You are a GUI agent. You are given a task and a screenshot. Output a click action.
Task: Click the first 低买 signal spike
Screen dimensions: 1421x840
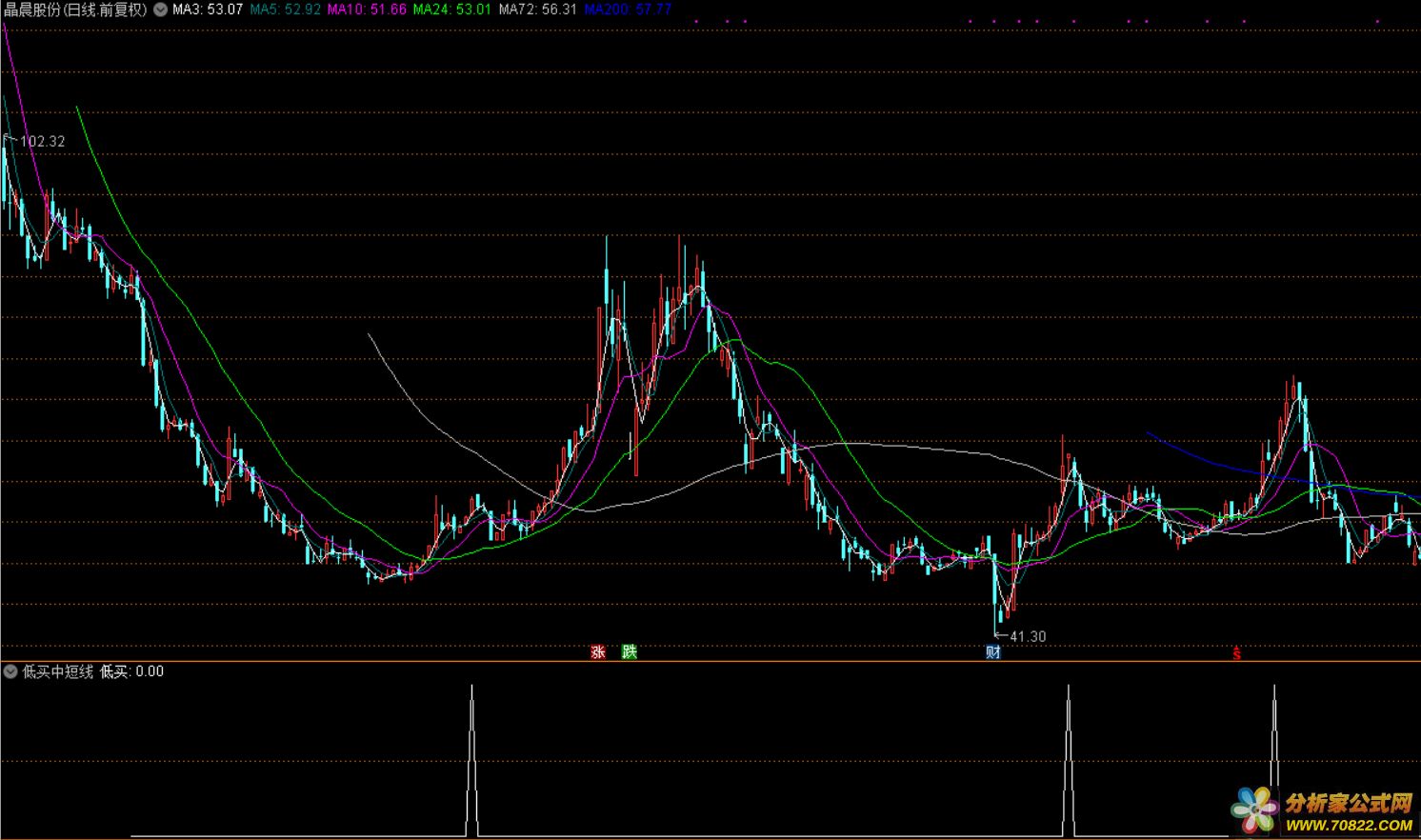point(471,760)
